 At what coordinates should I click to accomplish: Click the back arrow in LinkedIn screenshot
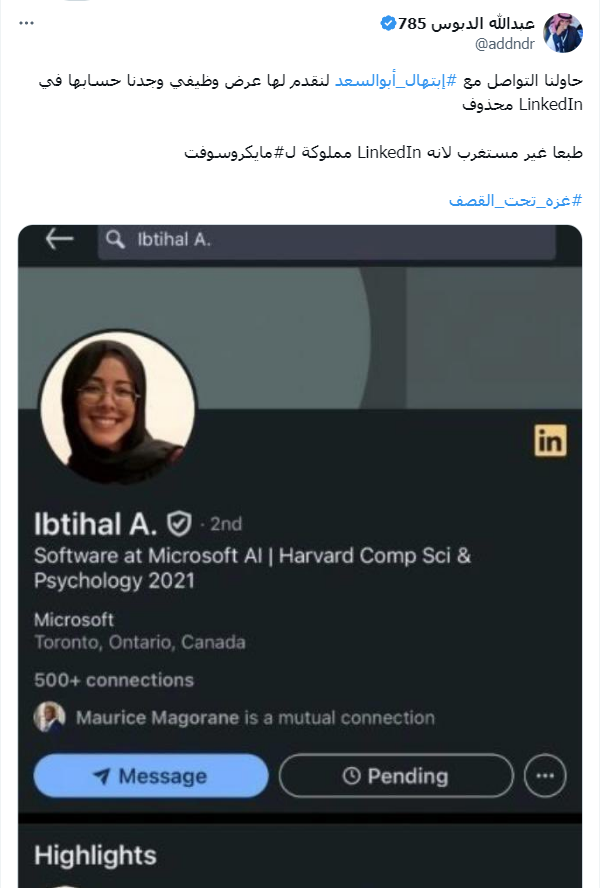[59, 239]
